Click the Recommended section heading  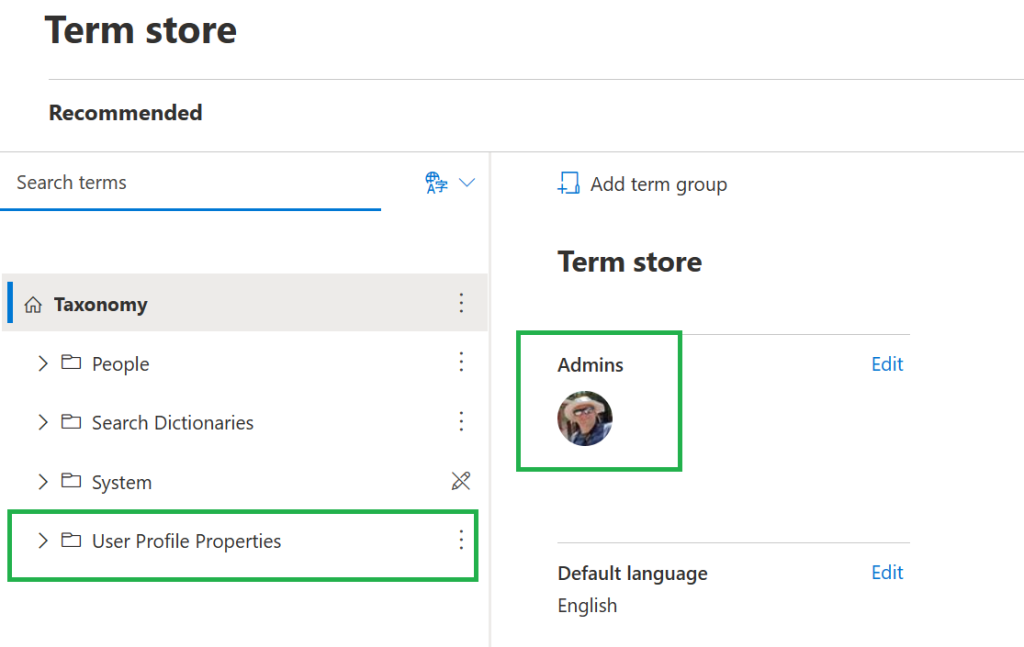click(125, 112)
